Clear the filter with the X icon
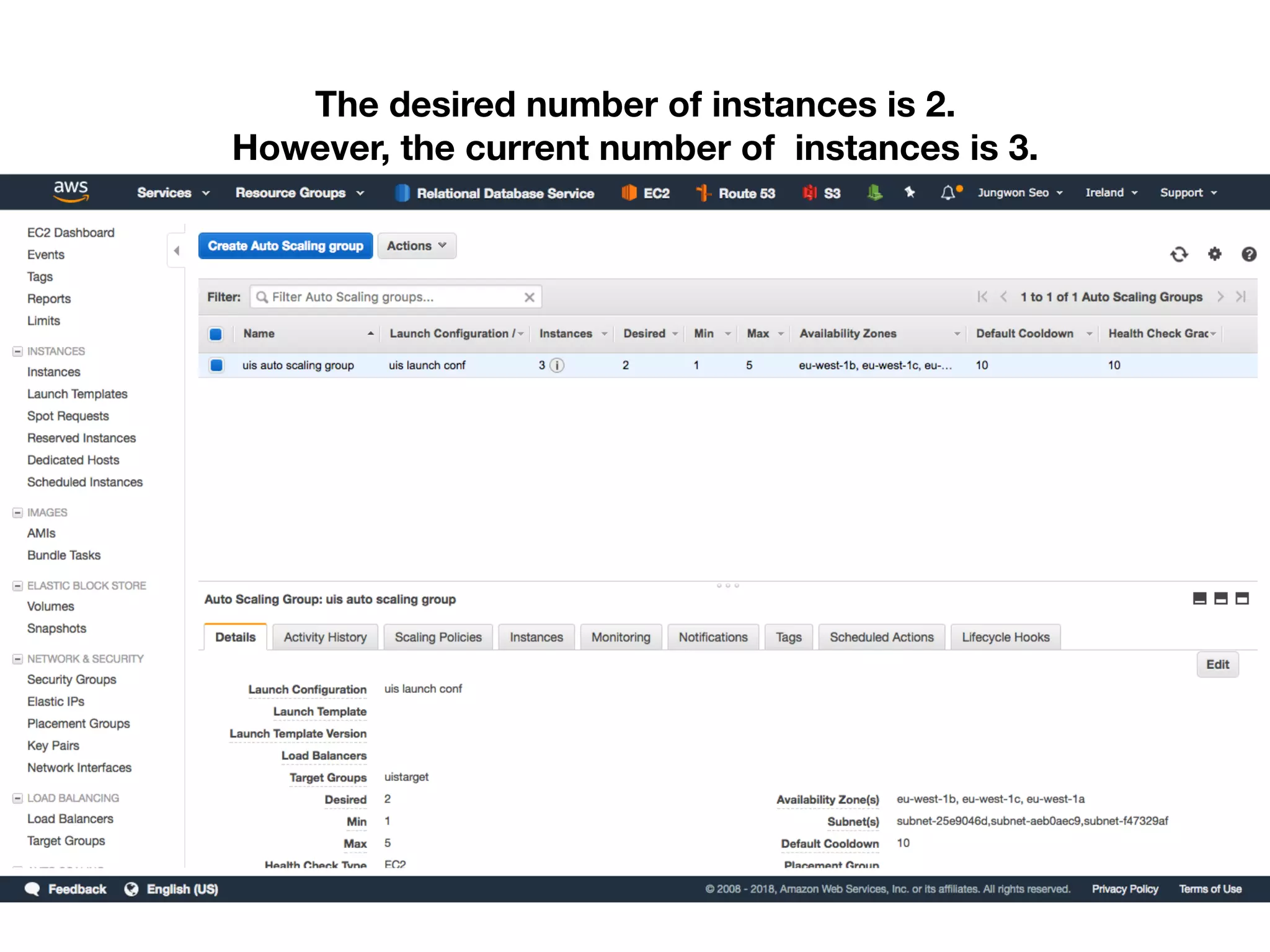Image resolution: width=1270 pixels, height=952 pixels. (529, 297)
